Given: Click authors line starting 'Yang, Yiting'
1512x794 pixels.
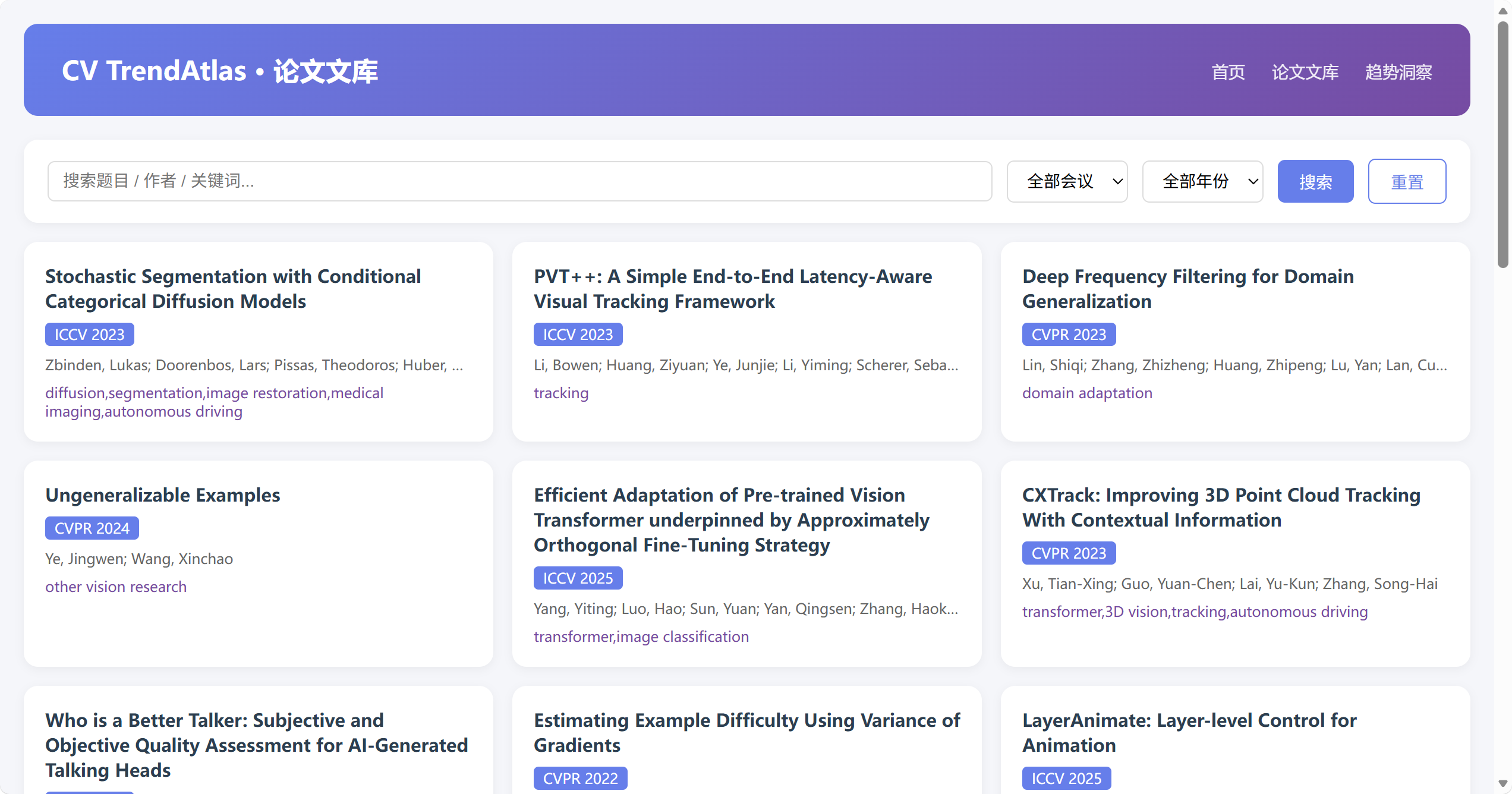Looking at the screenshot, I should click(746, 609).
